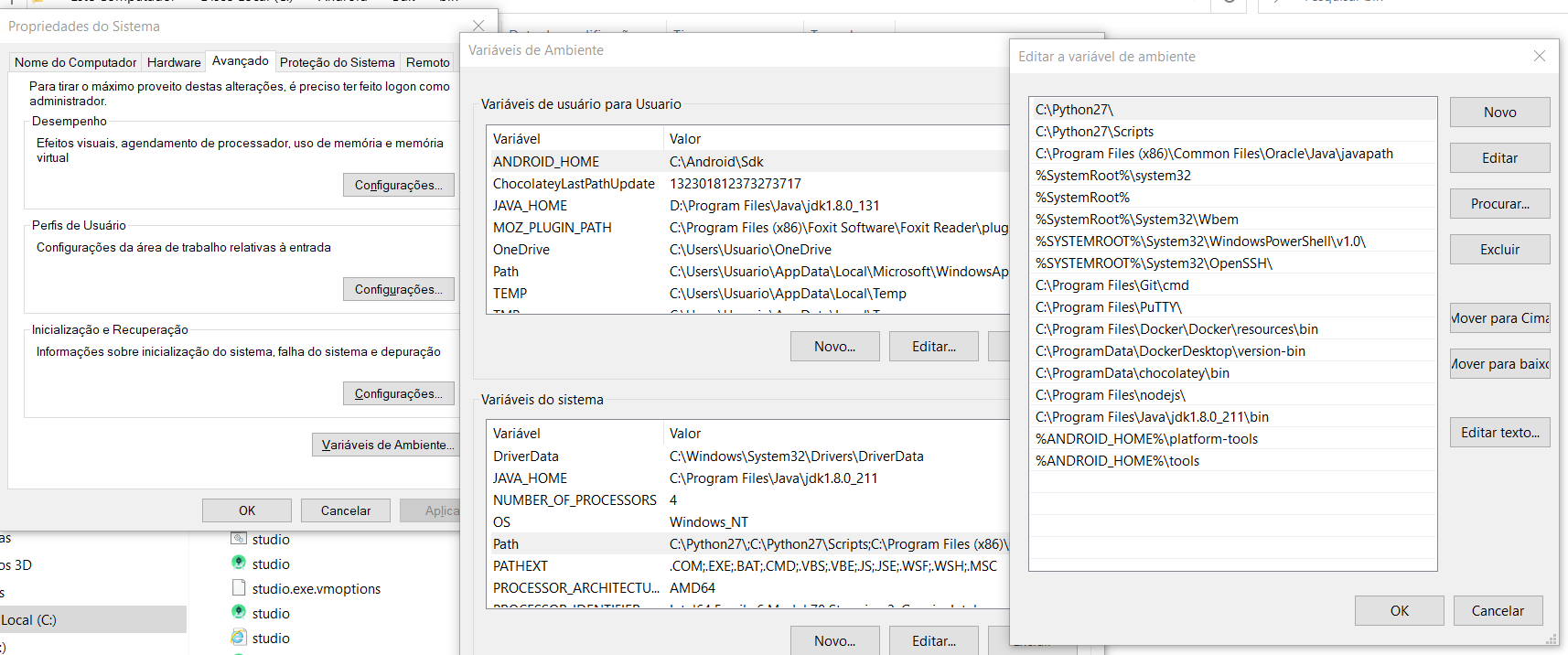The height and width of the screenshot is (655, 1568).
Task: Select the PATHEXT system variable
Action: point(748,566)
